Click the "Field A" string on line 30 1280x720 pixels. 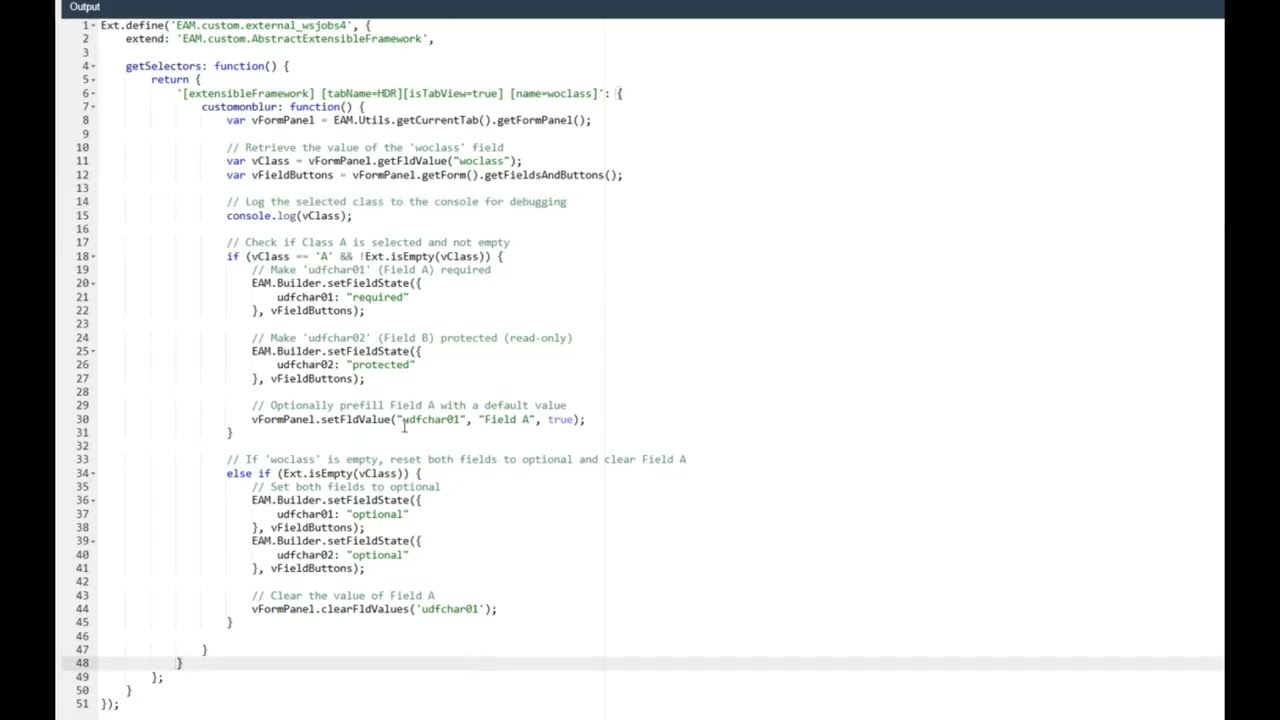[507, 420]
